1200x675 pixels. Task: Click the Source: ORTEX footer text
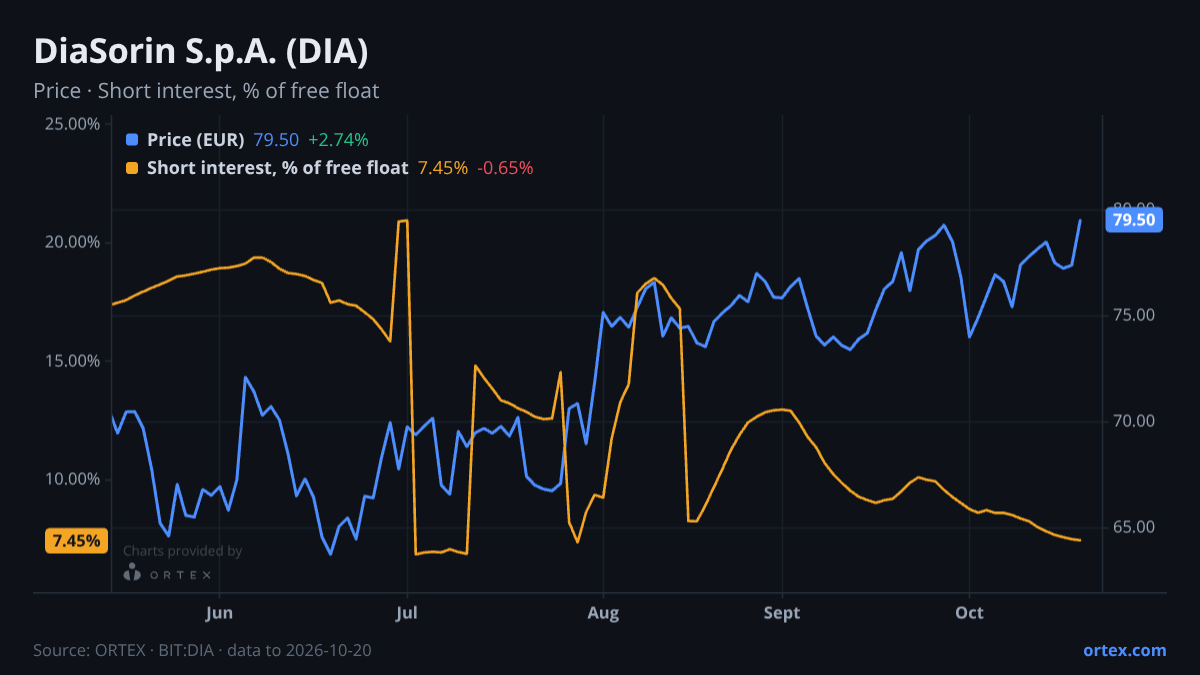tap(202, 650)
